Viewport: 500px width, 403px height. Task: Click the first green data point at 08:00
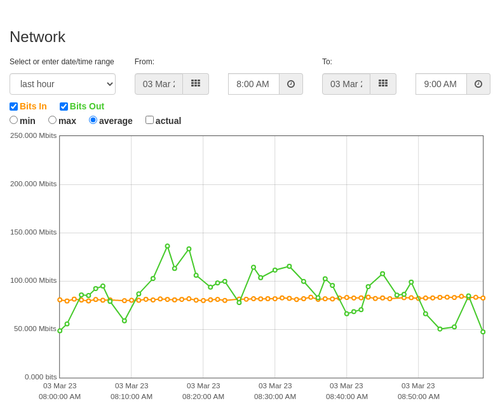(60, 331)
